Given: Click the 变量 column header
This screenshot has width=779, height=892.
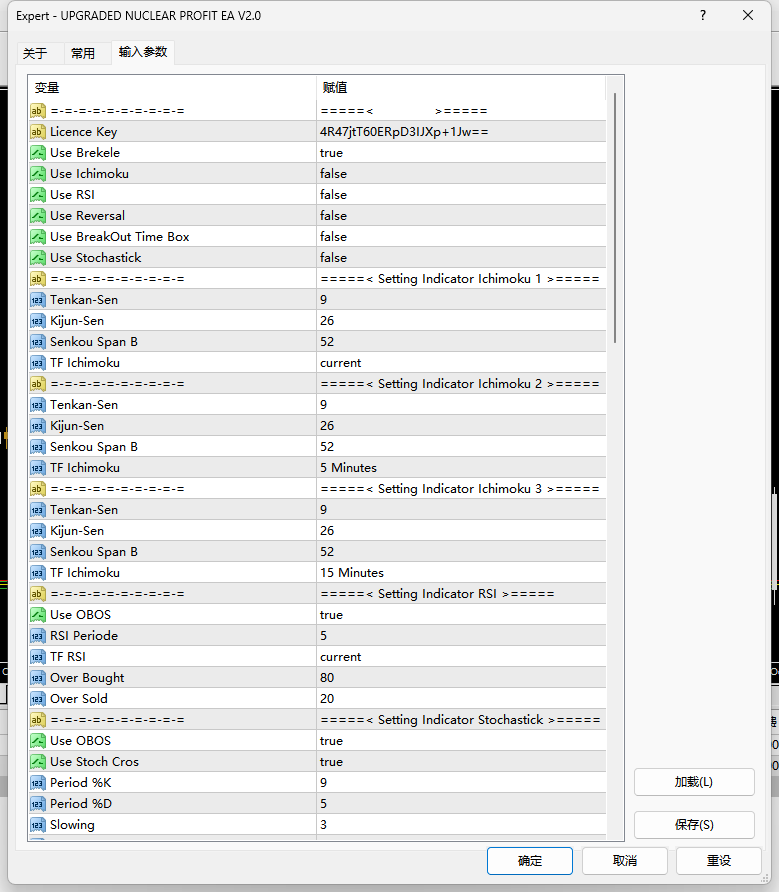Looking at the screenshot, I should (172, 88).
